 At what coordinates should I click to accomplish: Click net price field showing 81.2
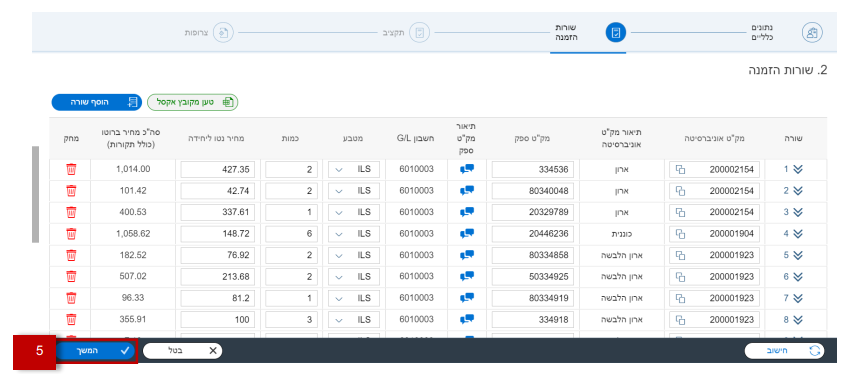pos(217,298)
